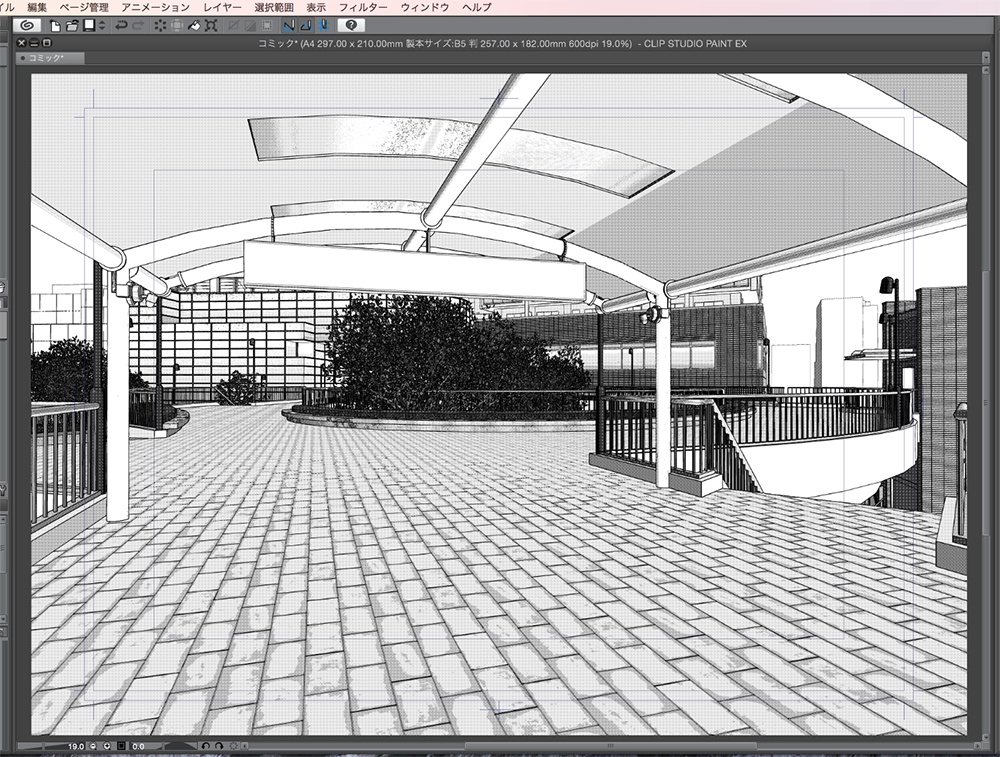This screenshot has height=757, width=1000.
Task: Save the document with floppy icon
Action: click(x=89, y=26)
